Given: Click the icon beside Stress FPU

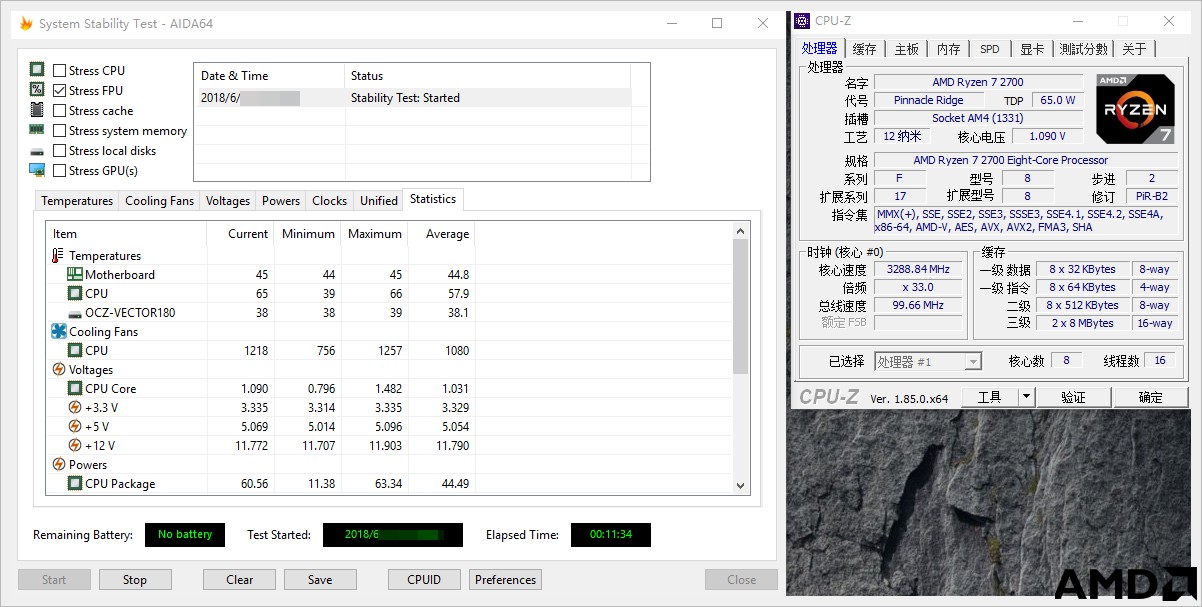Looking at the screenshot, I should tap(37, 90).
